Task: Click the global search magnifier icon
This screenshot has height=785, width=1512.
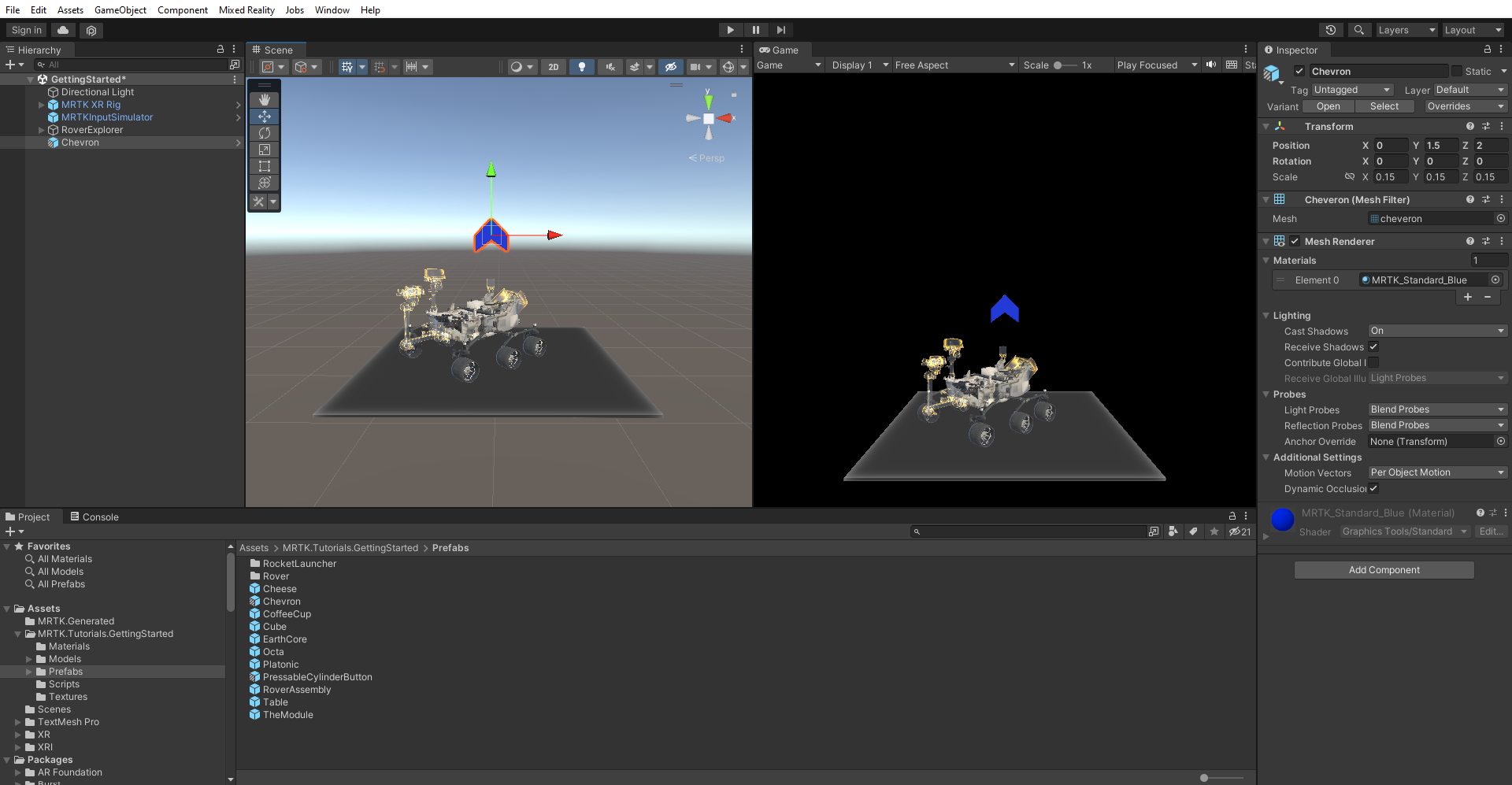Action: pyautogui.click(x=1358, y=30)
